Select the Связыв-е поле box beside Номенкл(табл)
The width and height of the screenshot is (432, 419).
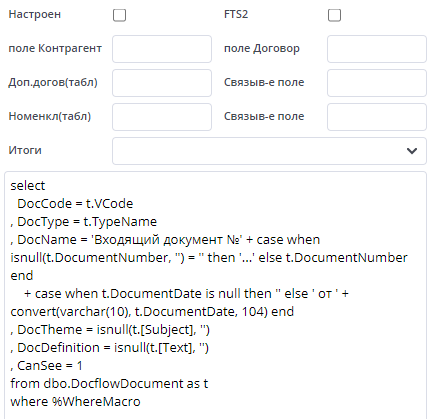377,117
